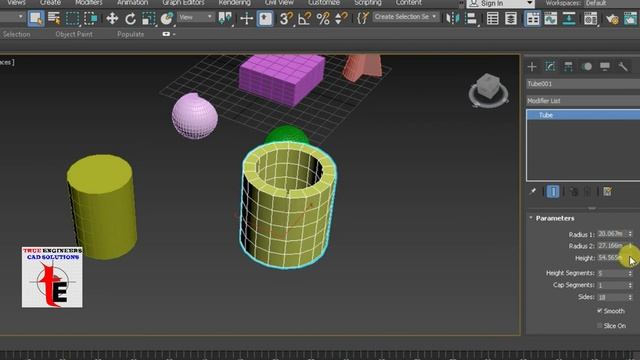Screen dimensions: 640x360
Task: Toggle the Spinner Snap button
Action: (x=341, y=18)
